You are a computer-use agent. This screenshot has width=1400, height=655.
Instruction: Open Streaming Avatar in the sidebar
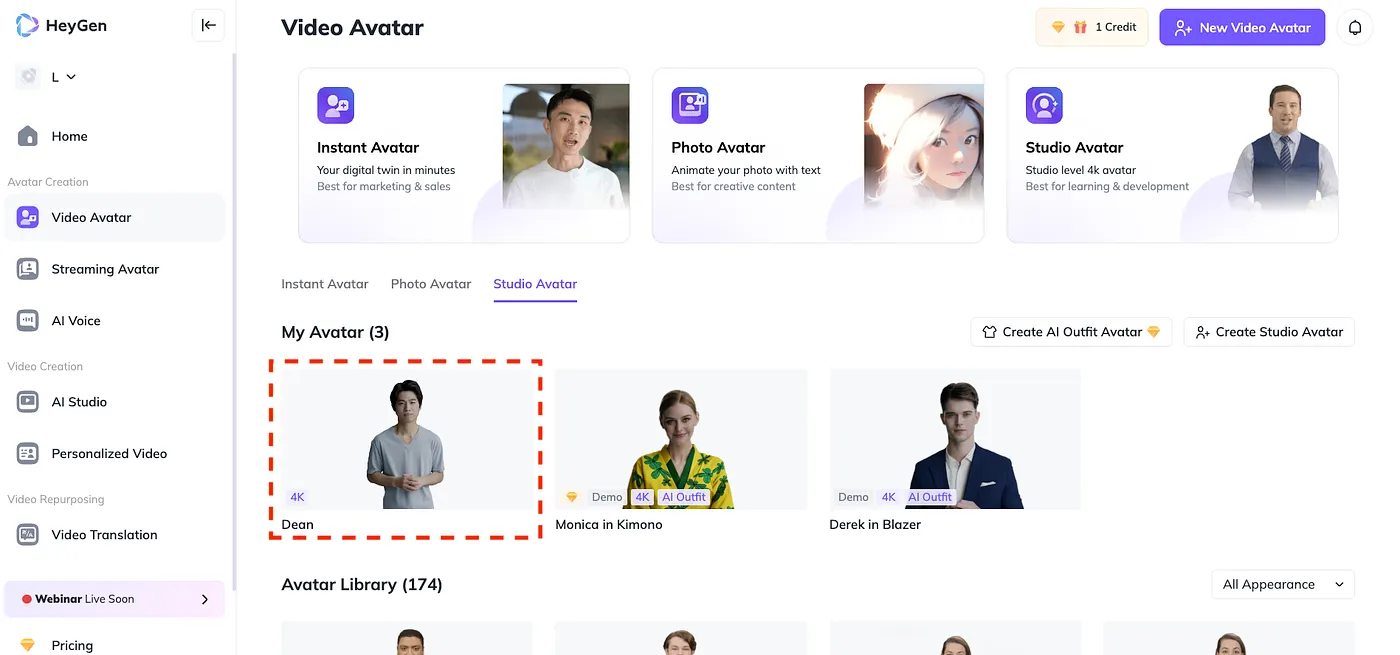point(115,269)
